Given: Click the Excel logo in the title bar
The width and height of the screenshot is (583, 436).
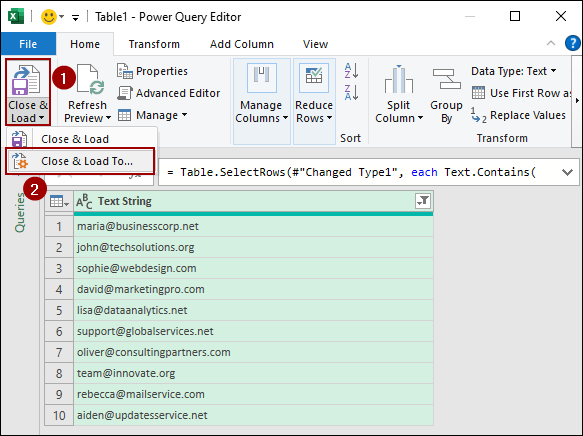Looking at the screenshot, I should click(x=16, y=17).
